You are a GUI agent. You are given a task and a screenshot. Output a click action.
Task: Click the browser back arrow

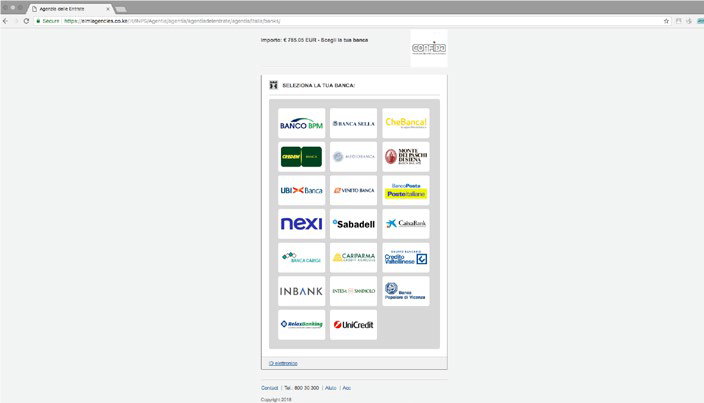click(5, 21)
